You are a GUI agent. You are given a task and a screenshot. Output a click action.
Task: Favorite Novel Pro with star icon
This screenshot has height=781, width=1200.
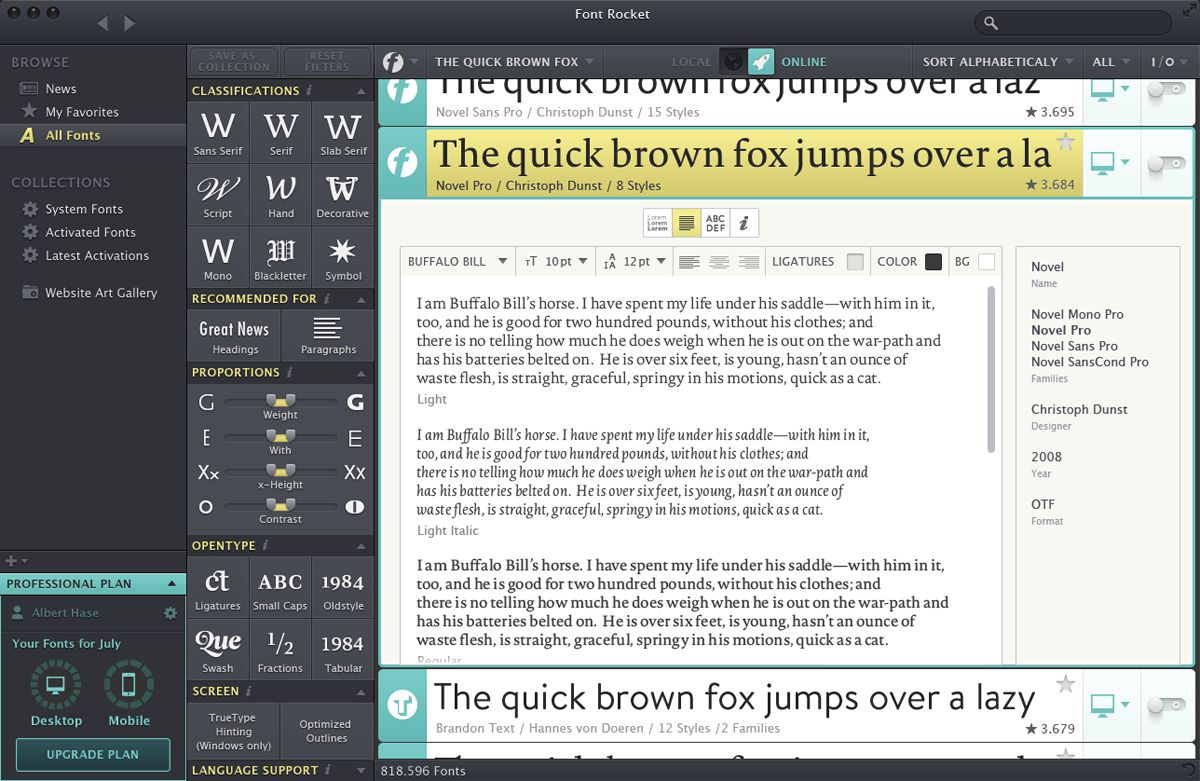tap(1066, 143)
